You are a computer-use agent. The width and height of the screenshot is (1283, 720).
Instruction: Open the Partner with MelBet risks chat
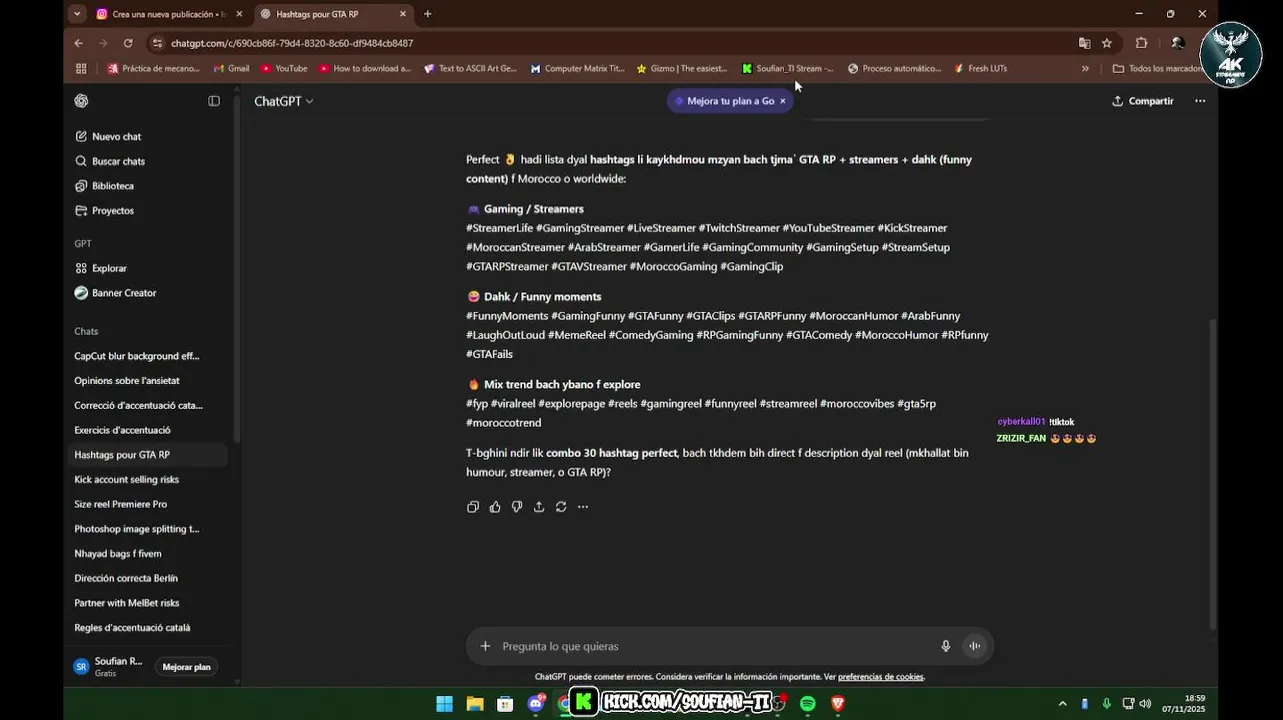point(127,603)
